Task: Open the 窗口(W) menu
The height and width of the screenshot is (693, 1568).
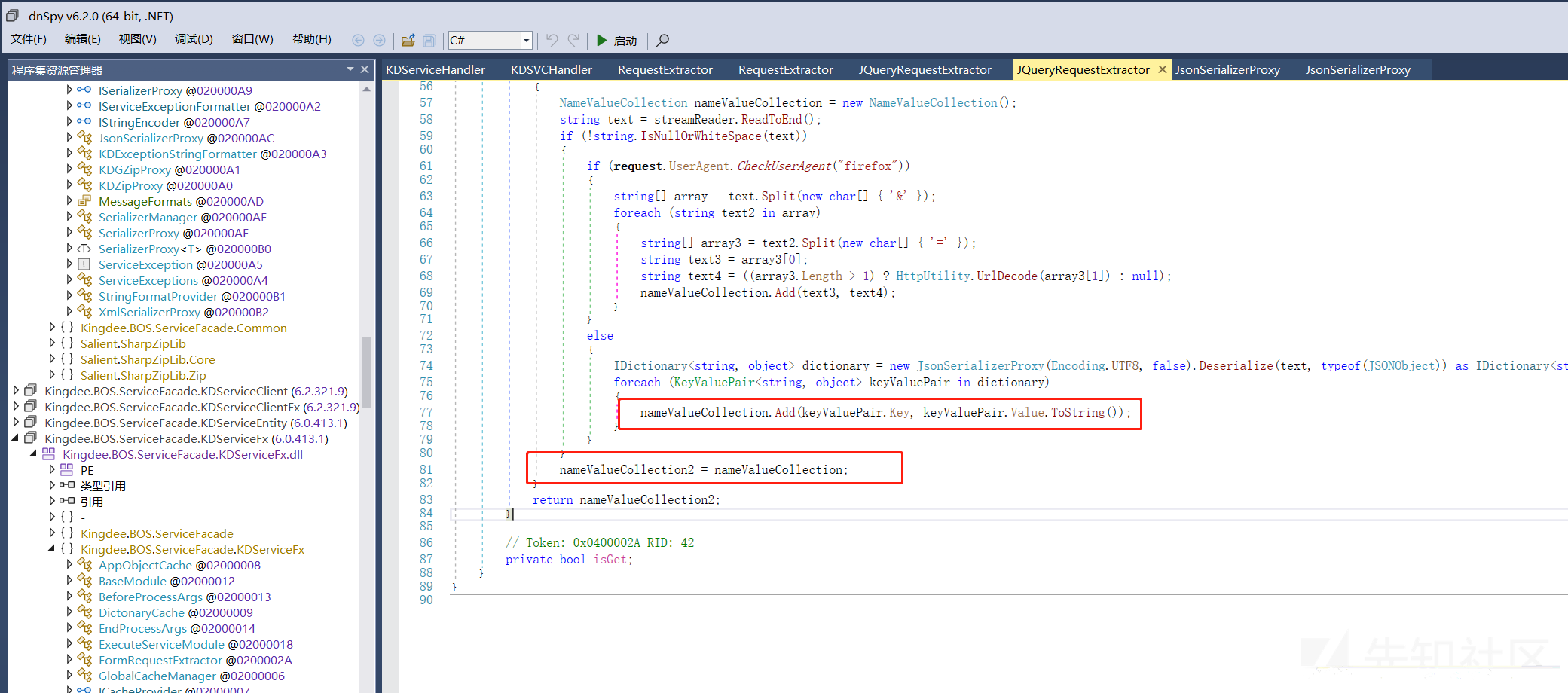Action: tap(252, 39)
